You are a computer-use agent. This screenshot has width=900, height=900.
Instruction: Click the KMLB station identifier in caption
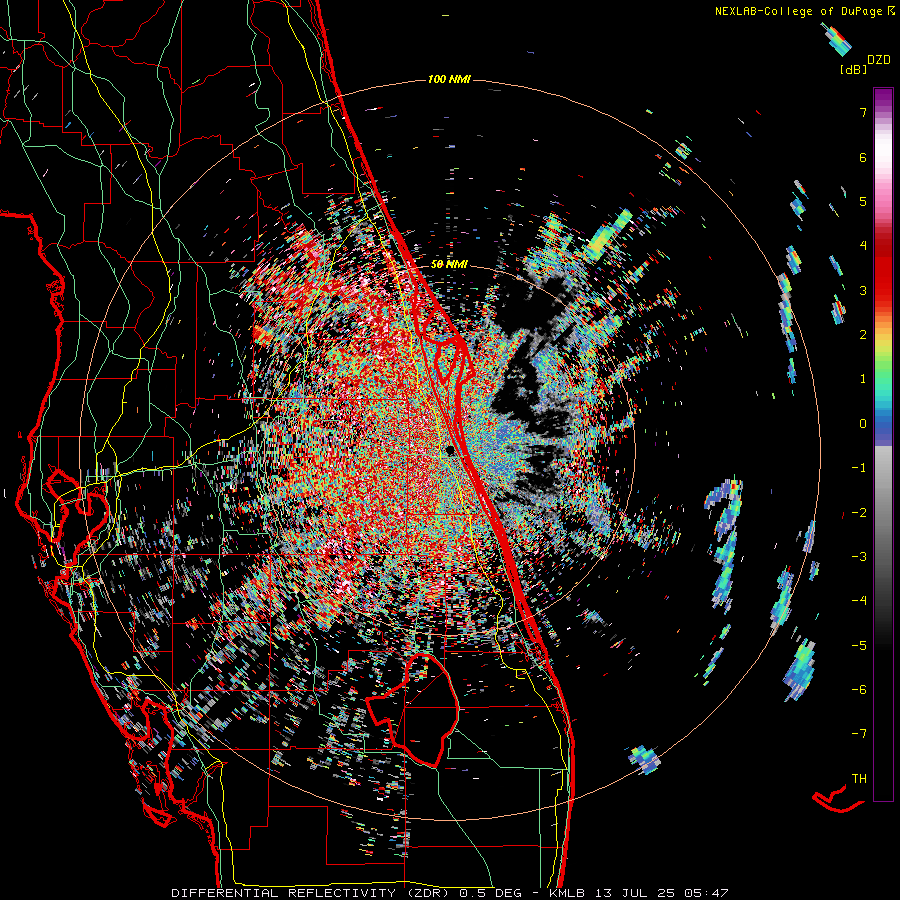click(567, 893)
